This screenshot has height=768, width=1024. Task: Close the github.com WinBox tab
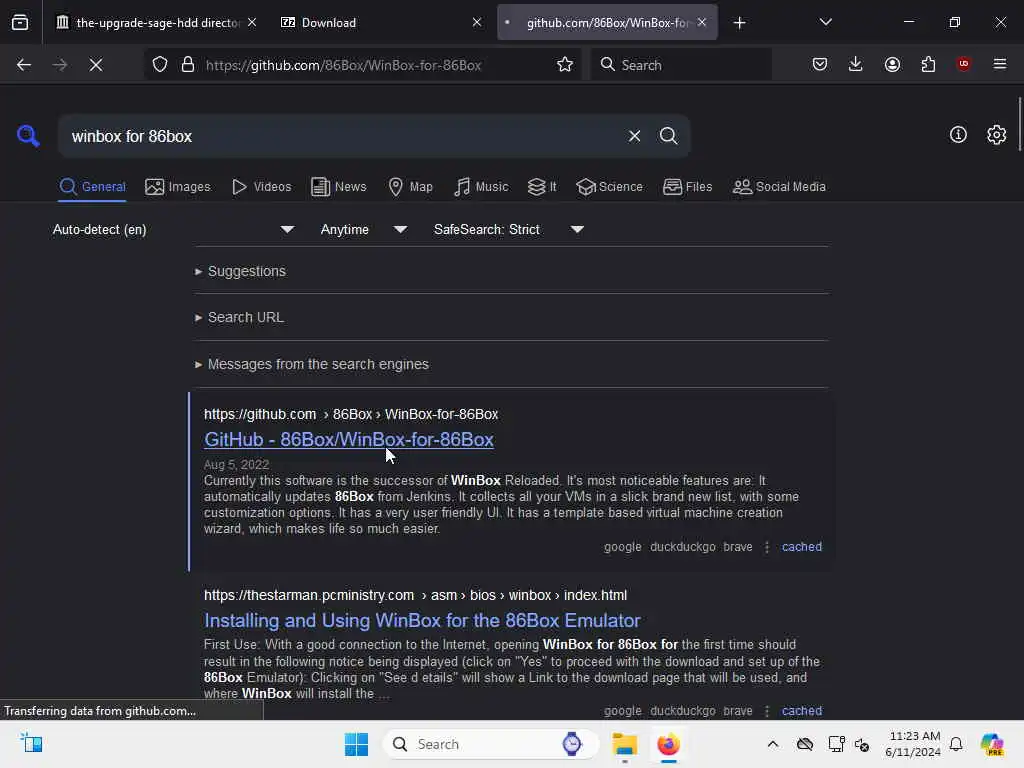coord(702,22)
